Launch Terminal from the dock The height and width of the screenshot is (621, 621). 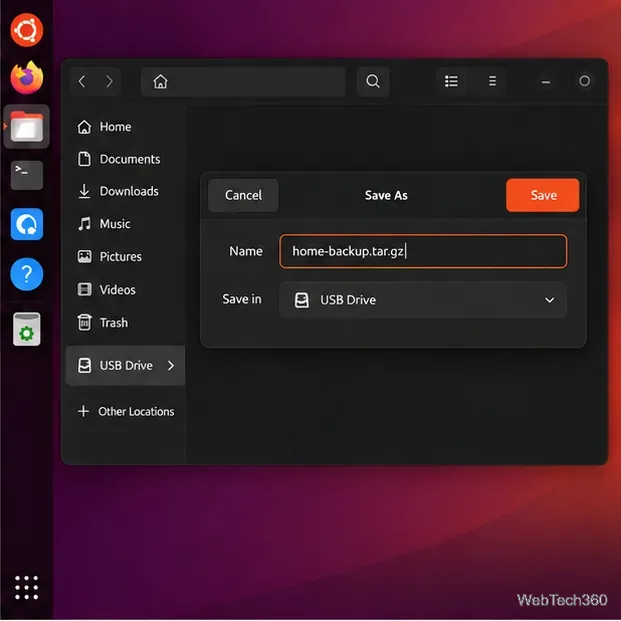(27, 175)
